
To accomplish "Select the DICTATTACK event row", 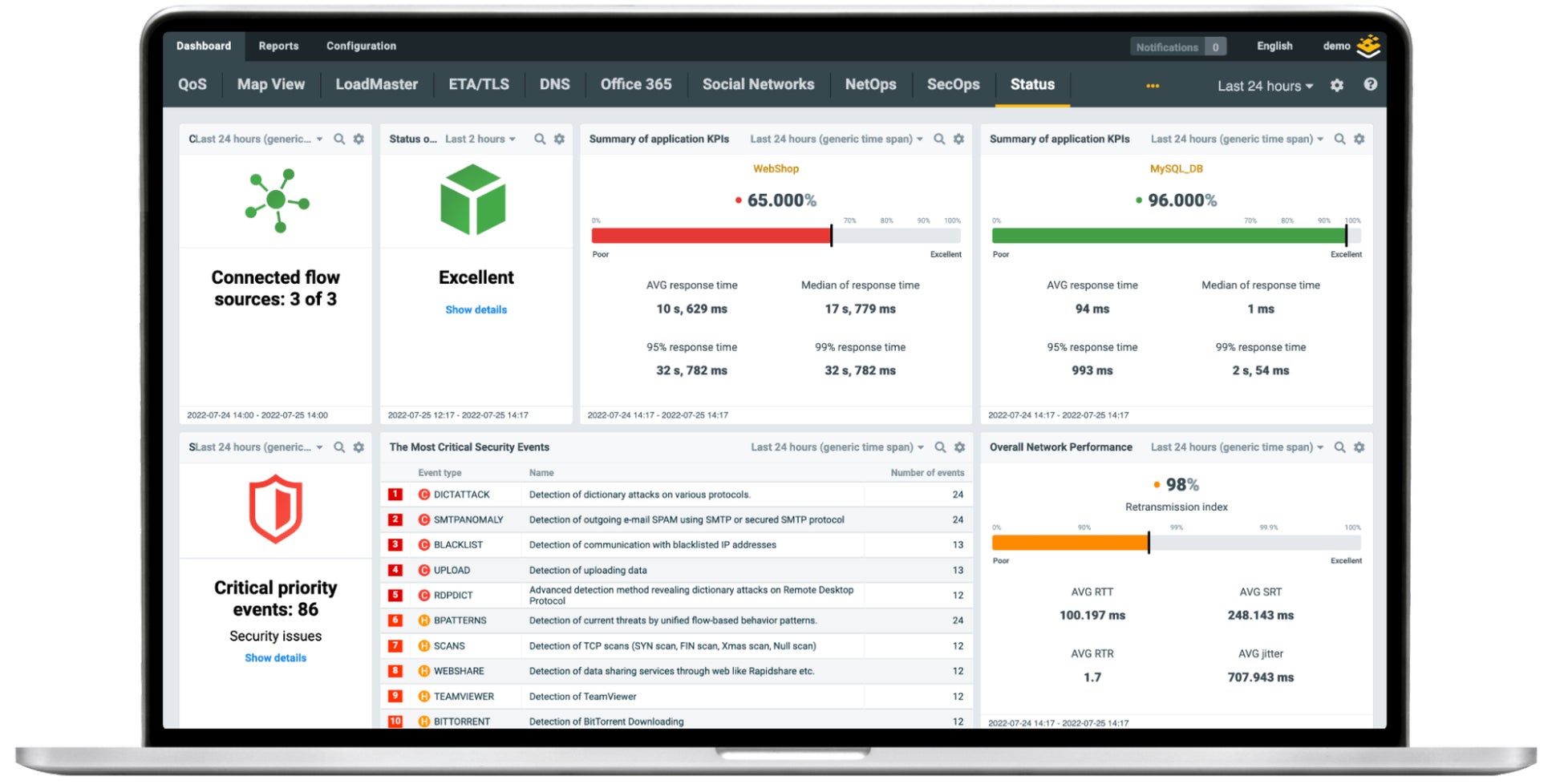I will tap(676, 495).
